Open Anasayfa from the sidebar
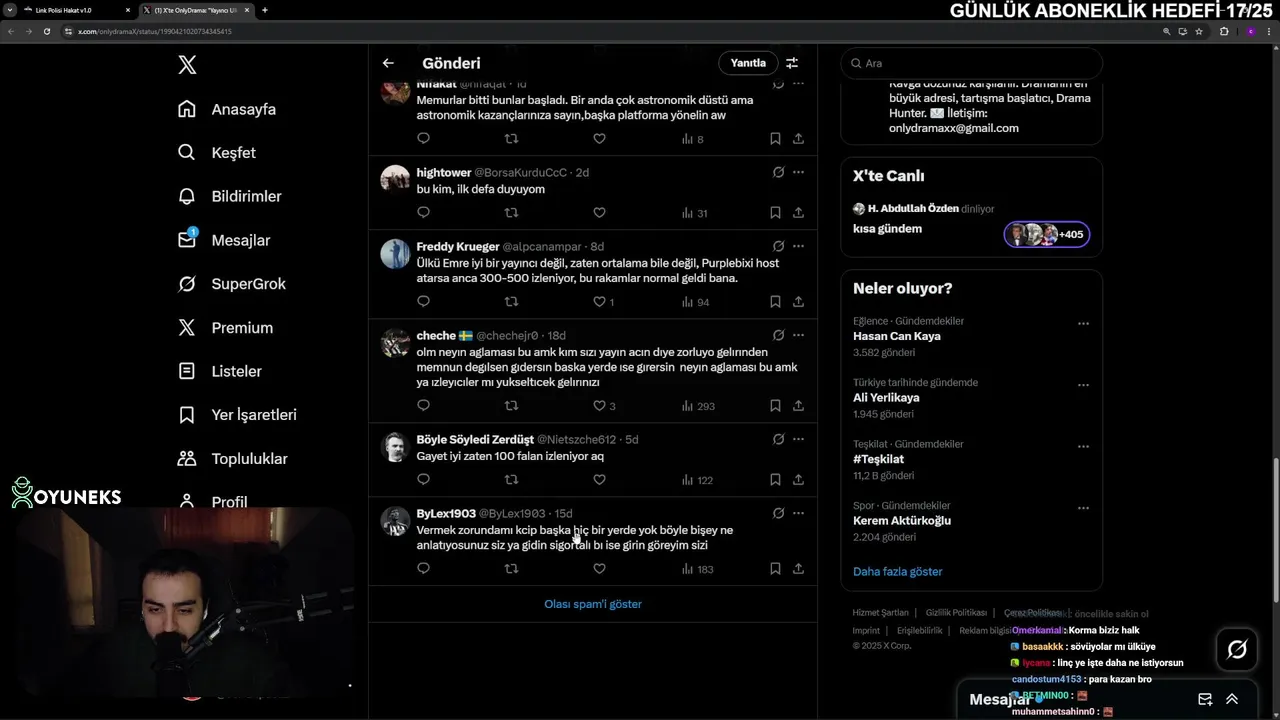Image resolution: width=1280 pixels, height=720 pixels. (x=227, y=109)
